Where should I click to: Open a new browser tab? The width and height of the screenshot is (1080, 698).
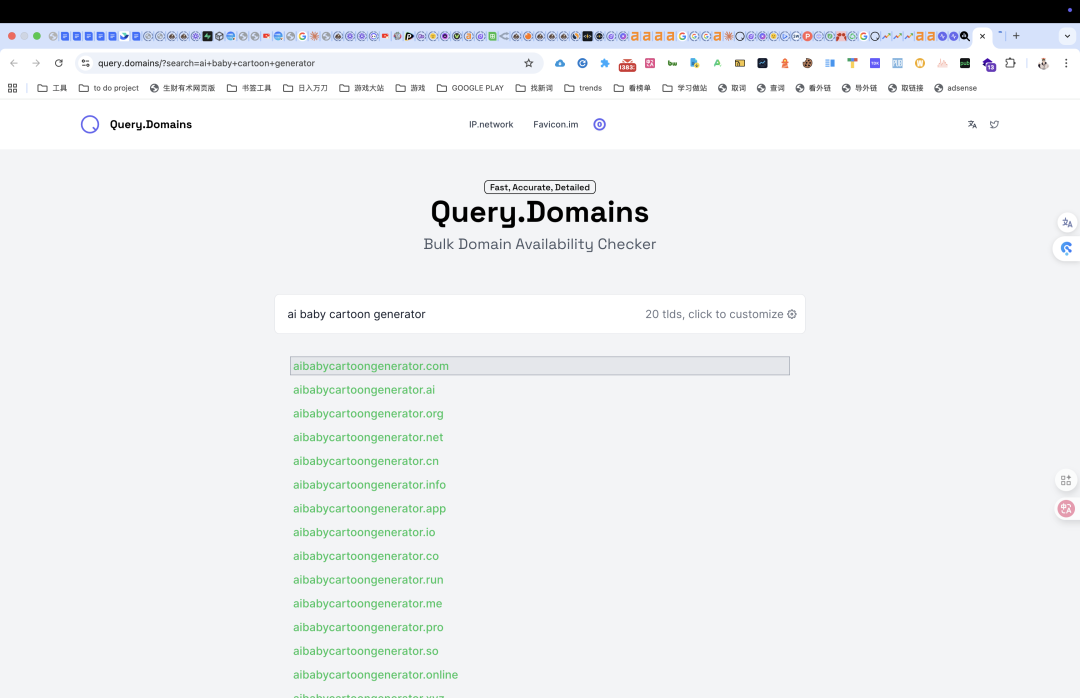coord(1016,36)
